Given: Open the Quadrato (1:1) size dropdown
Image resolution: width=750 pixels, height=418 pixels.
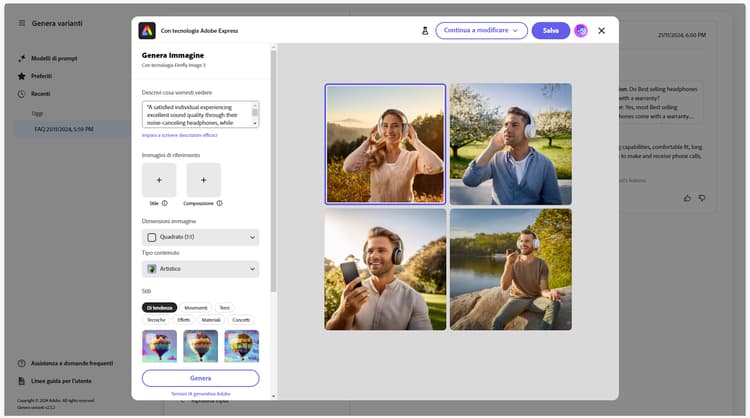Looking at the screenshot, I should point(200,237).
